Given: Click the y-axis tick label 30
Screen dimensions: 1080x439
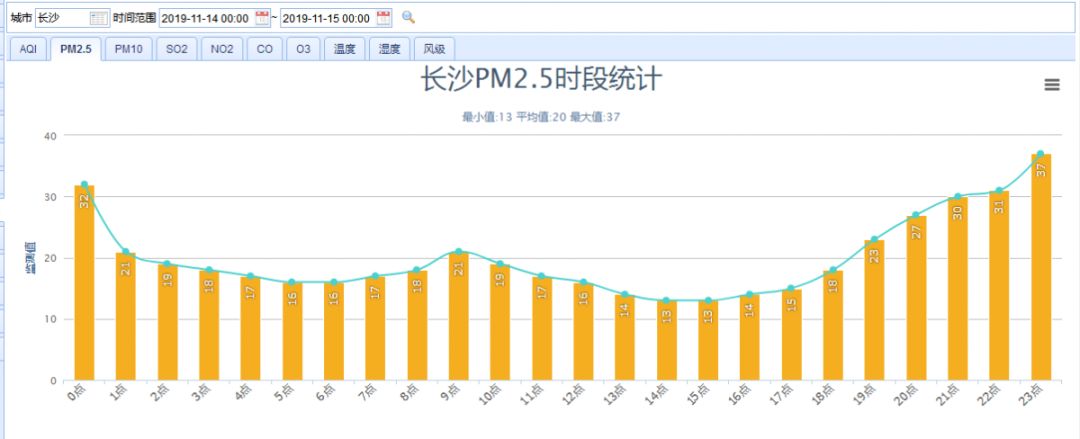Looking at the screenshot, I should 50,196.
